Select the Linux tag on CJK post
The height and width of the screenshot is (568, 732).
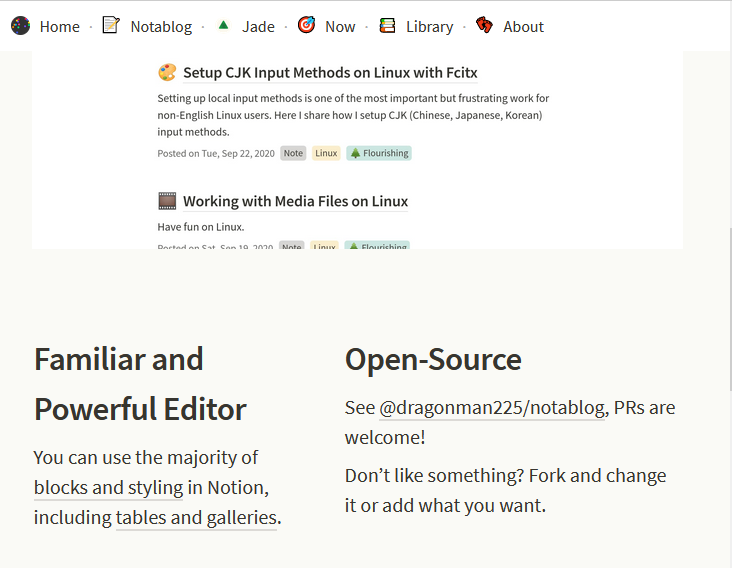coord(326,153)
